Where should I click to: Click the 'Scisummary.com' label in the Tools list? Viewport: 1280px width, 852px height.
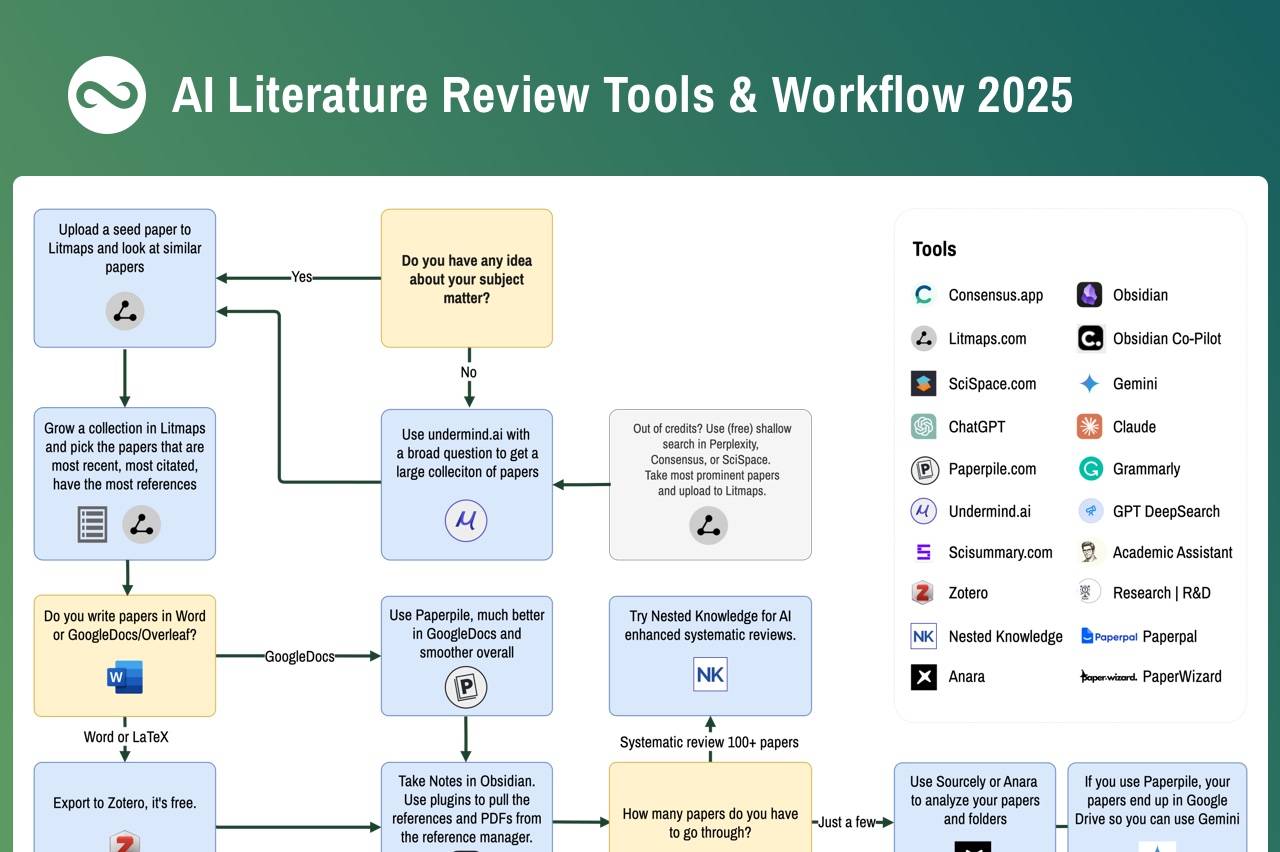click(1001, 552)
